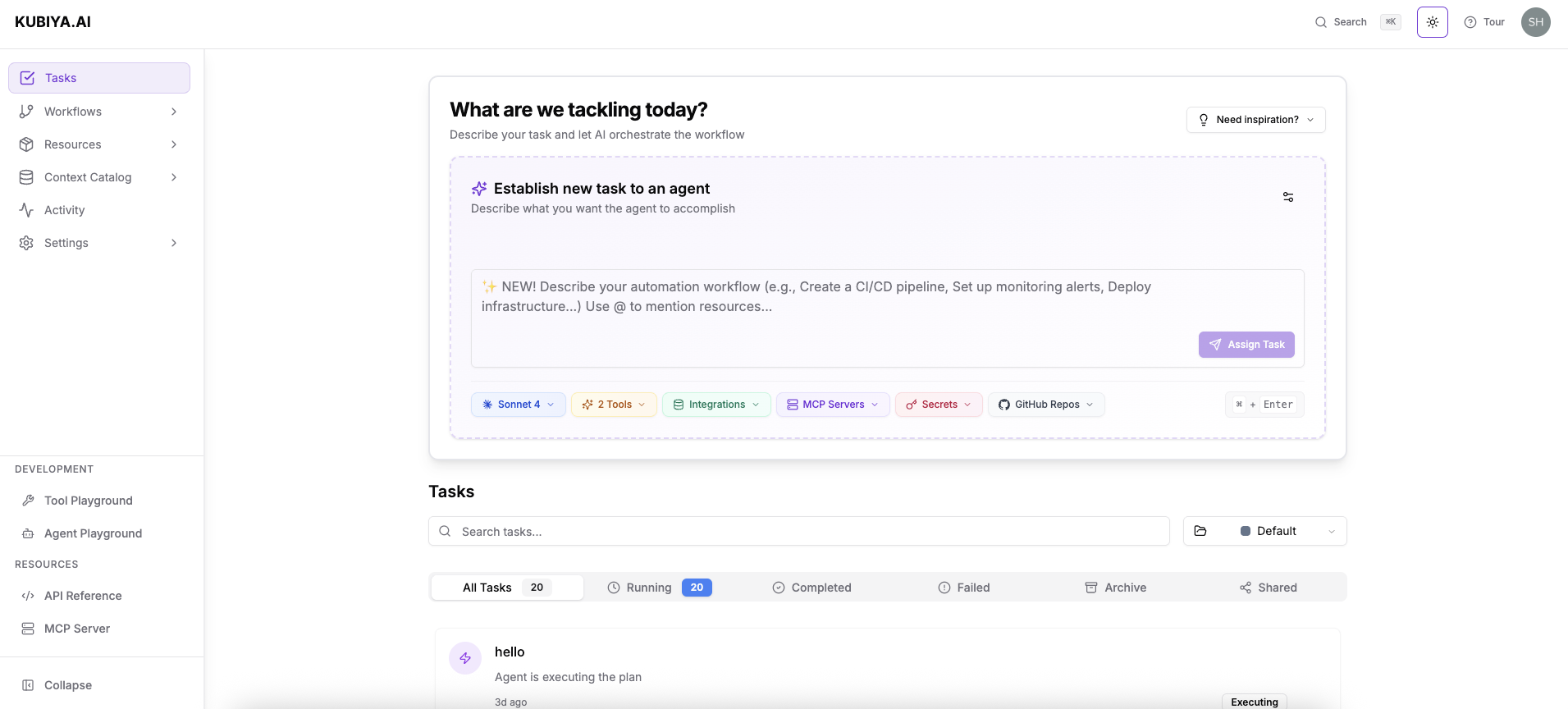
Task: Open the 2 Tools dropdown
Action: click(614, 405)
